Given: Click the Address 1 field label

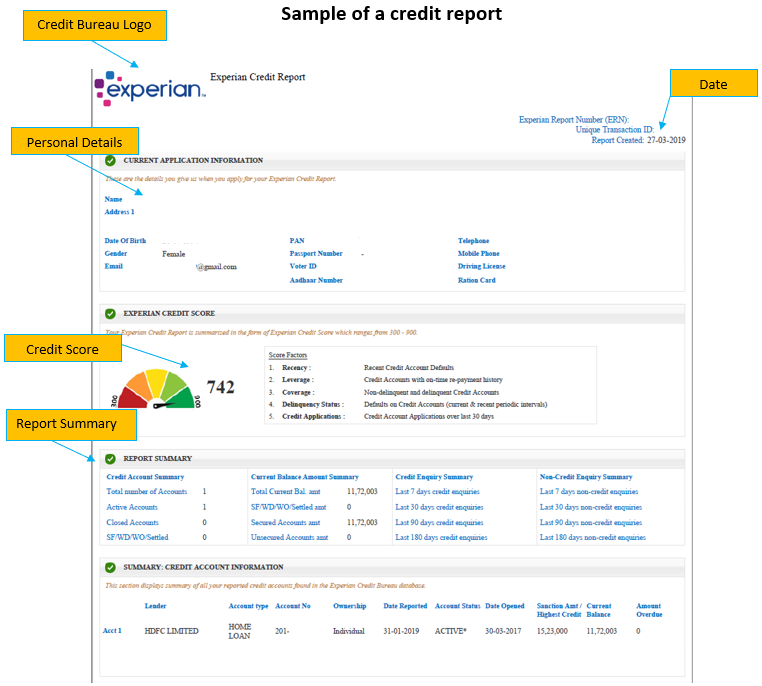Looking at the screenshot, I should (120, 212).
